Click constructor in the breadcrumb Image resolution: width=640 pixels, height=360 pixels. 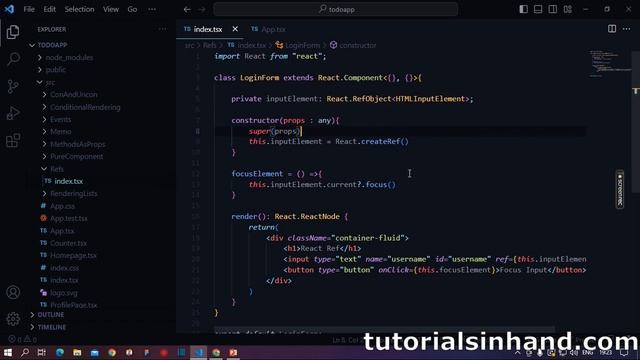coord(358,45)
